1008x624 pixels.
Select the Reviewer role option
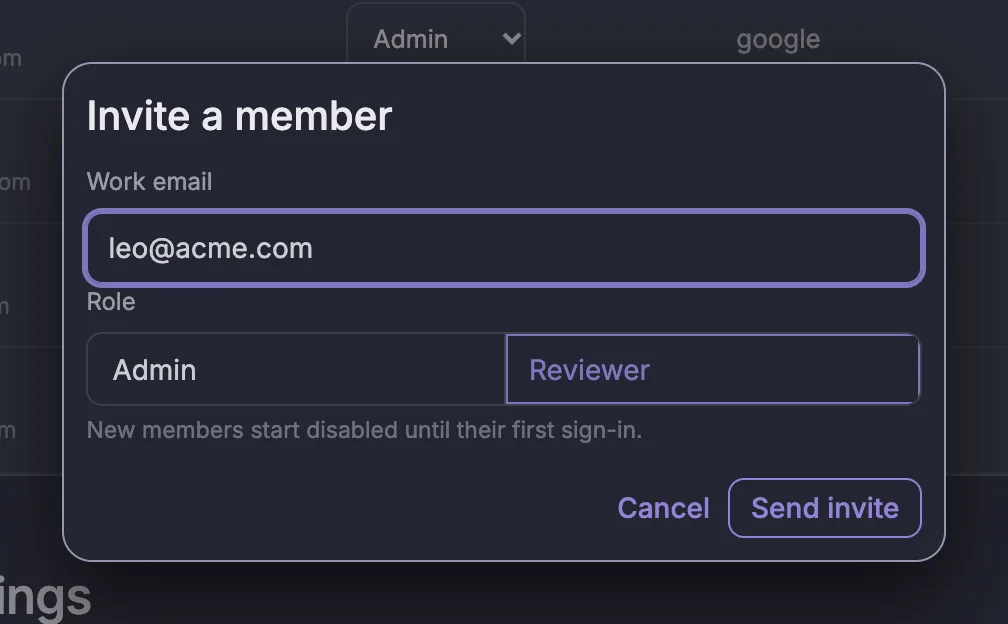pyautogui.click(x=713, y=370)
